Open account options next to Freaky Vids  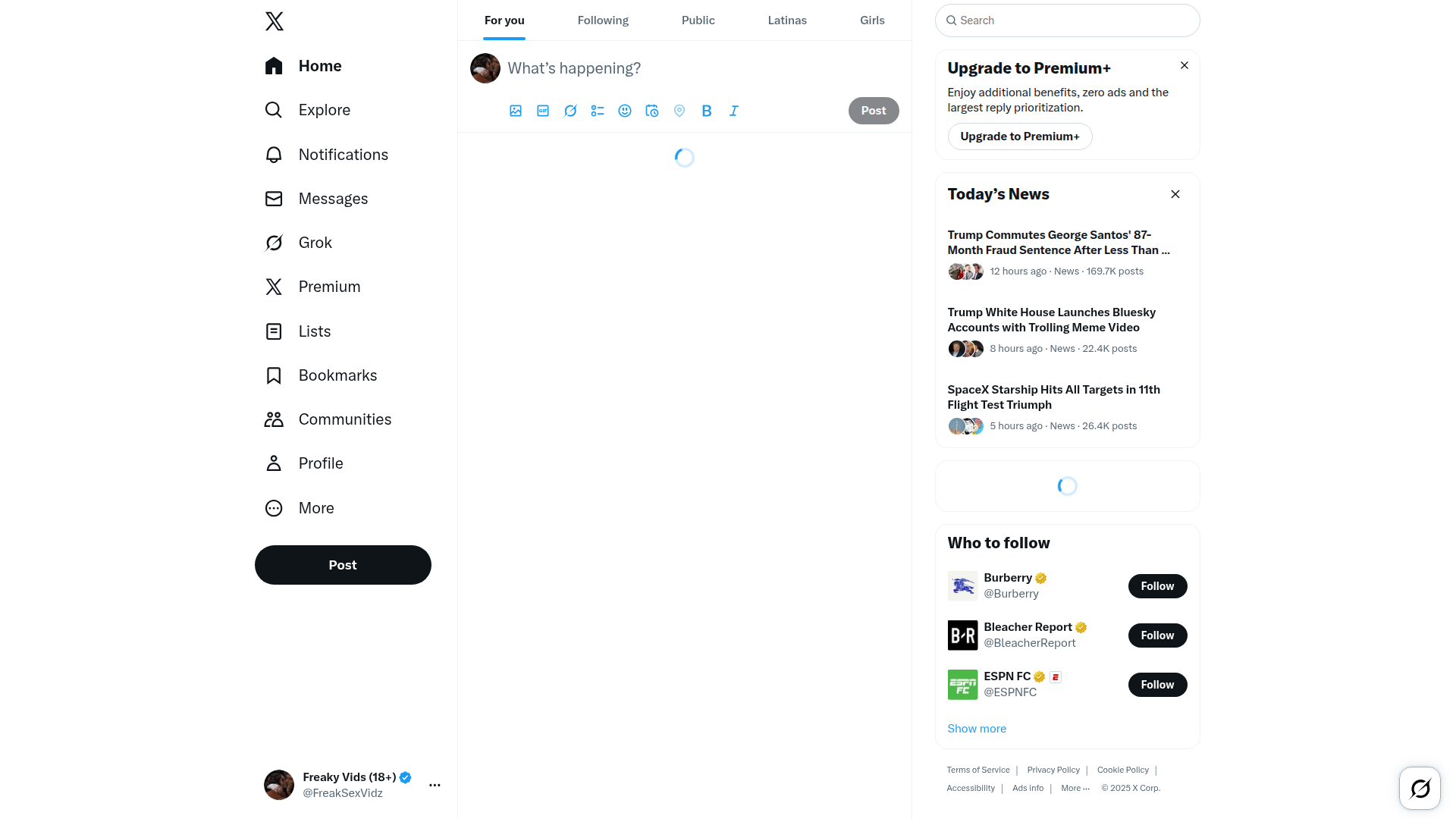tap(435, 785)
